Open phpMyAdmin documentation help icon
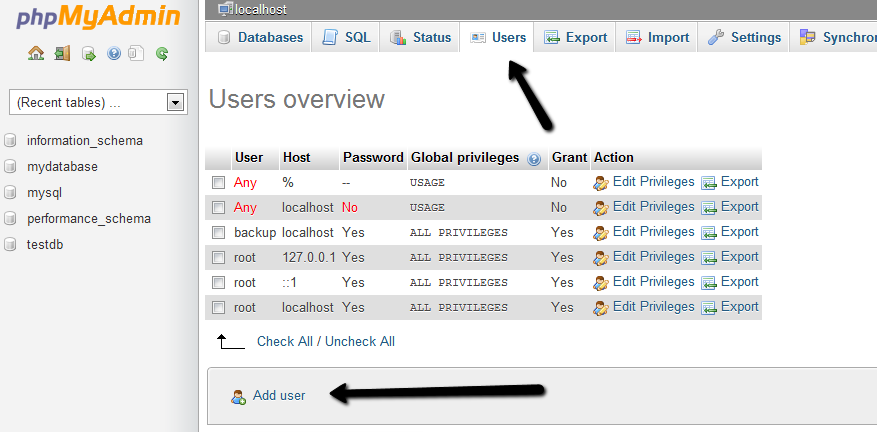 (x=113, y=53)
